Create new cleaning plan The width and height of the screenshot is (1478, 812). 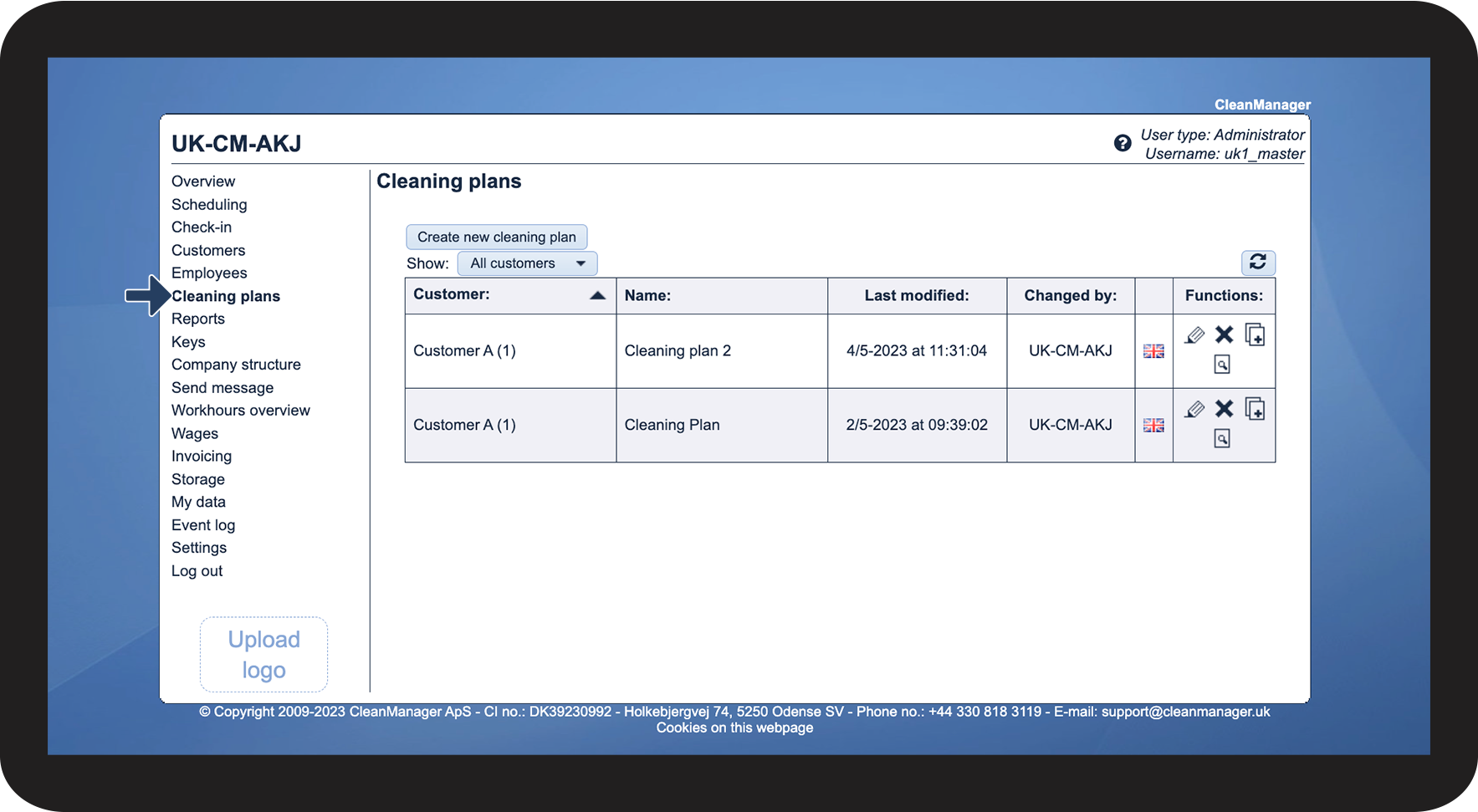point(497,237)
